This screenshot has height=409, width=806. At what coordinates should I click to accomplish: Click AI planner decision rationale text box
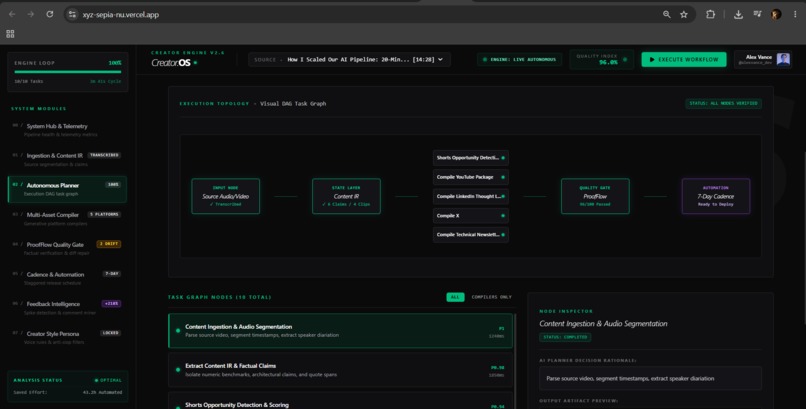[650, 379]
